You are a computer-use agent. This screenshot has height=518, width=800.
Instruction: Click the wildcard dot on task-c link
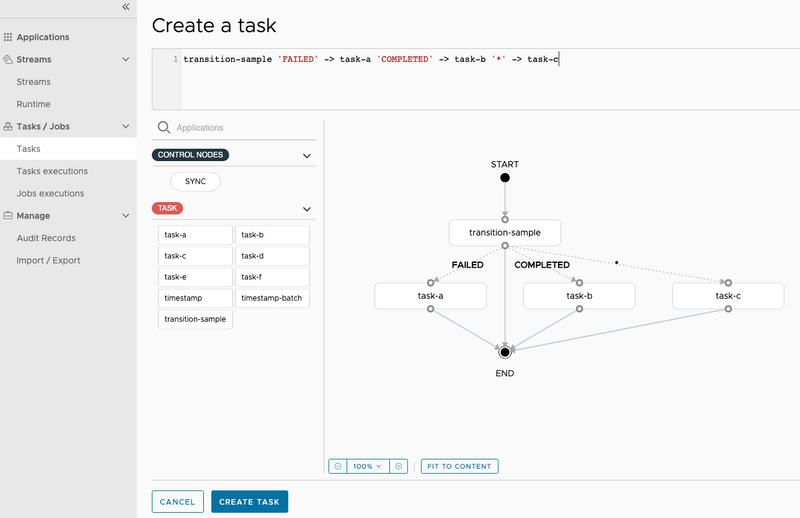click(617, 262)
